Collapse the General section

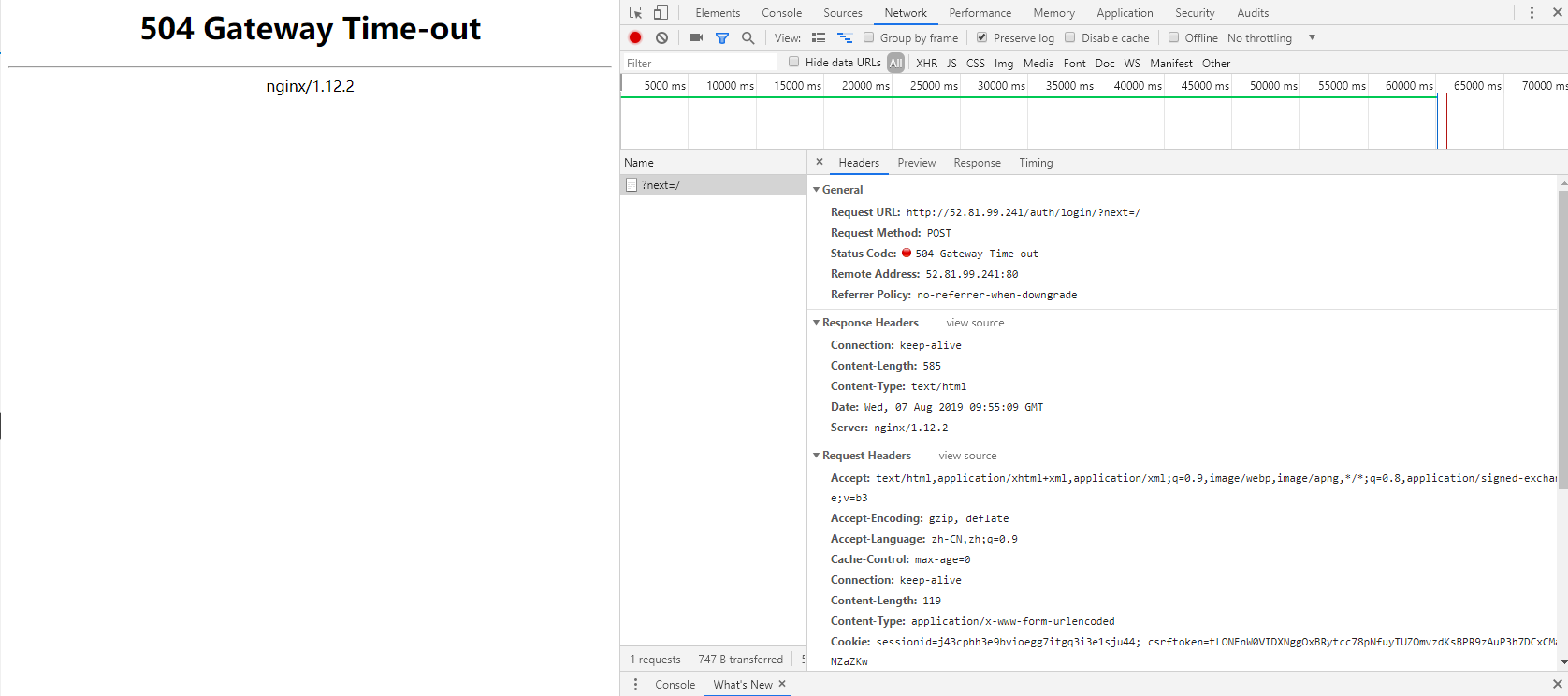(x=816, y=190)
